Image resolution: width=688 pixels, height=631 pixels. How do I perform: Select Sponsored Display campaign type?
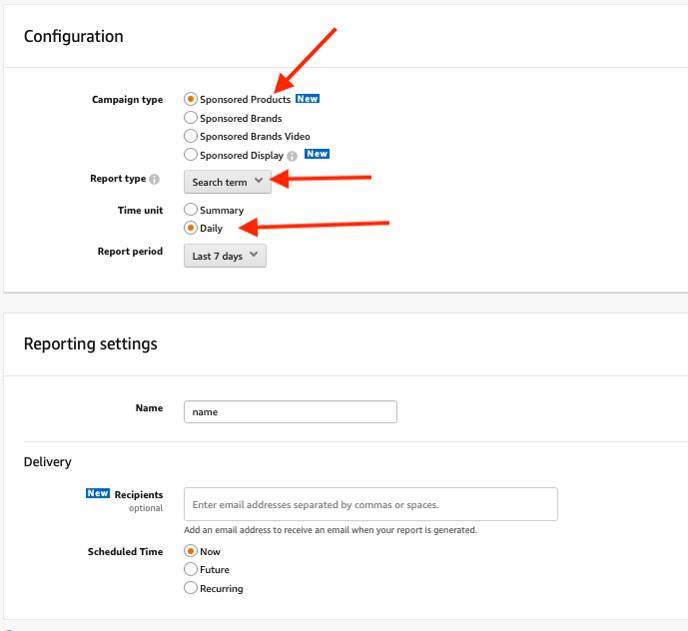click(x=190, y=155)
